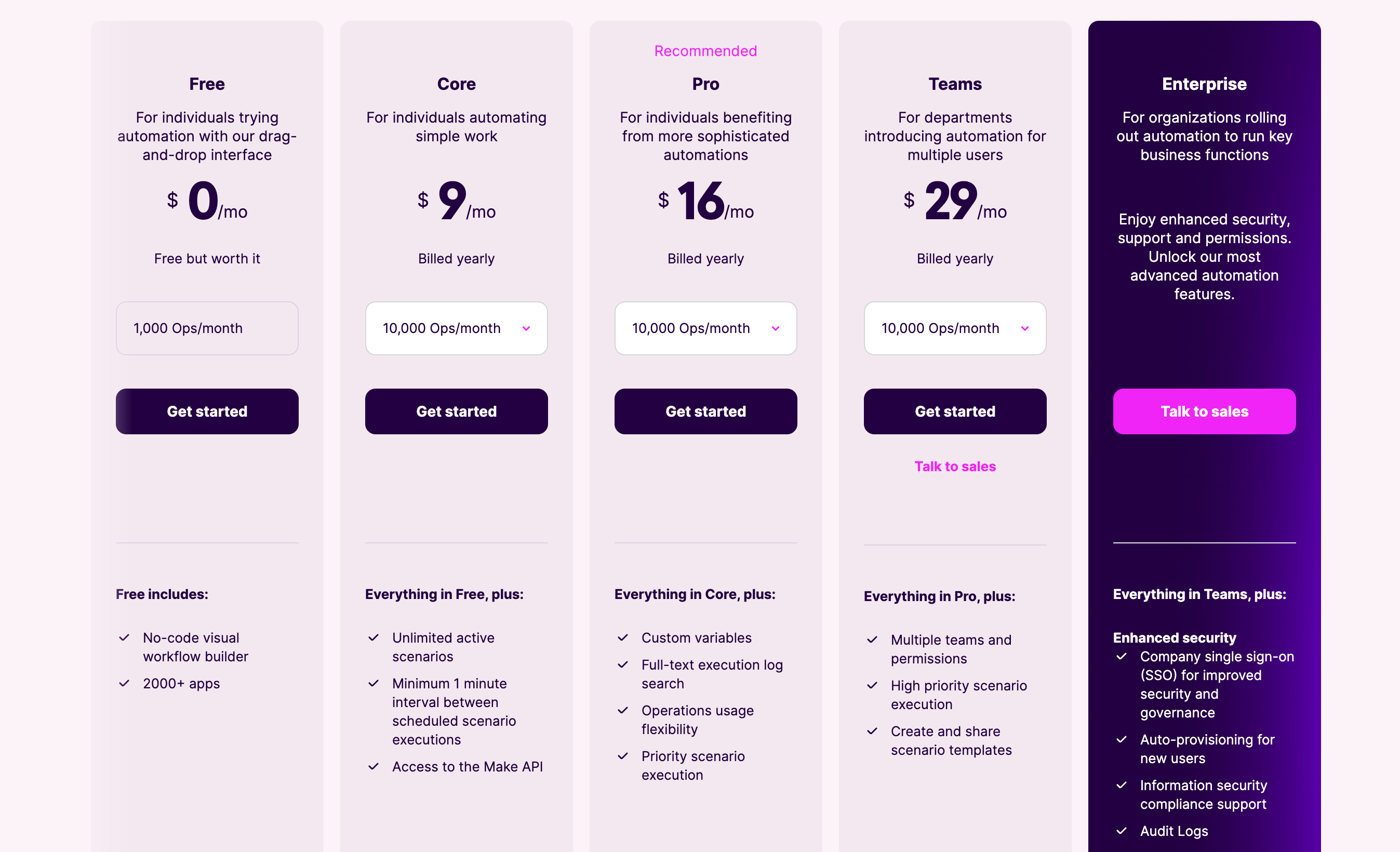The height and width of the screenshot is (852, 1400).
Task: Click the checkmark beside Custom variables
Action: [x=624, y=638]
